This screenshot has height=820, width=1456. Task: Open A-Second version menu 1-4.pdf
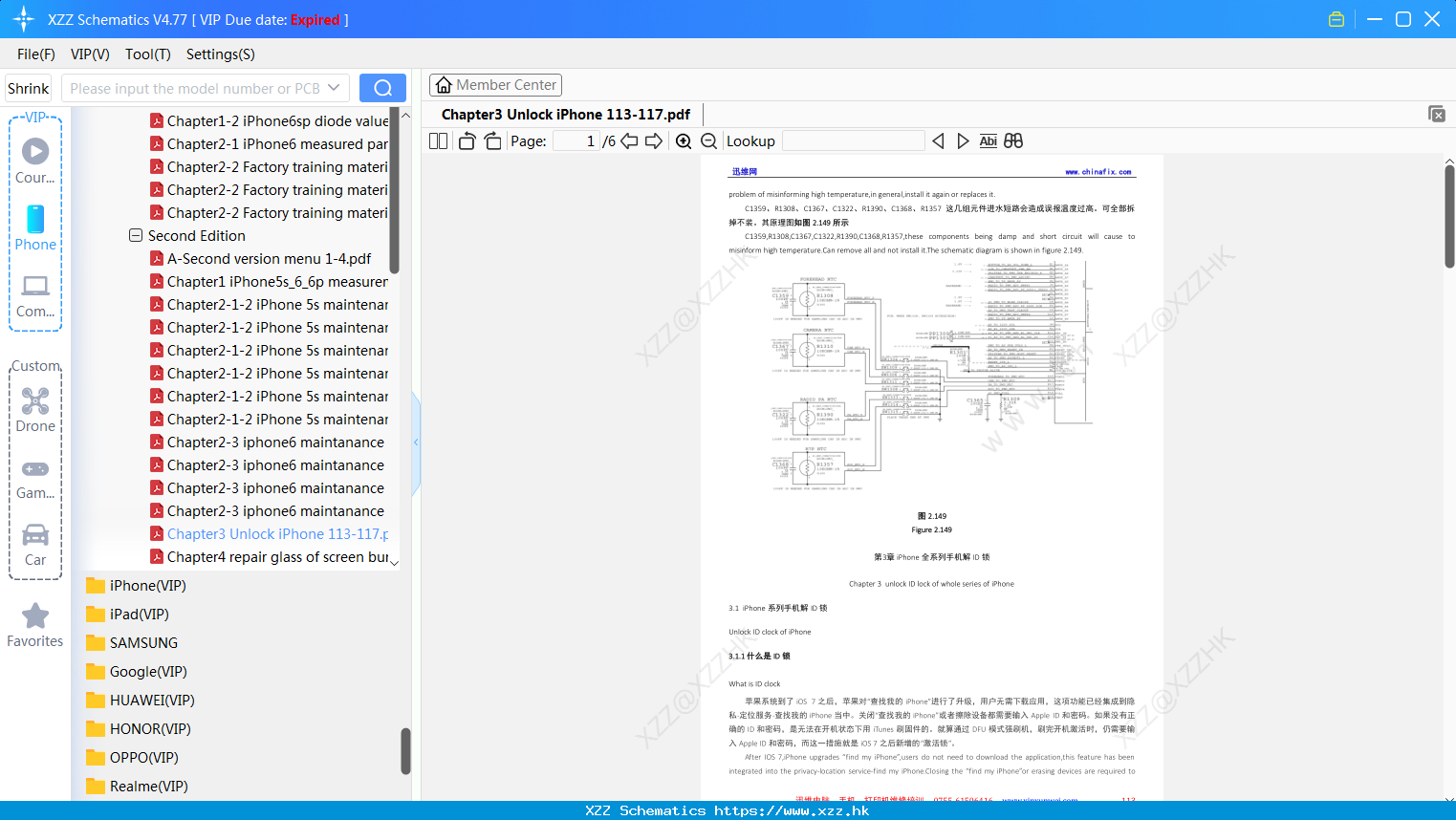tap(260, 258)
